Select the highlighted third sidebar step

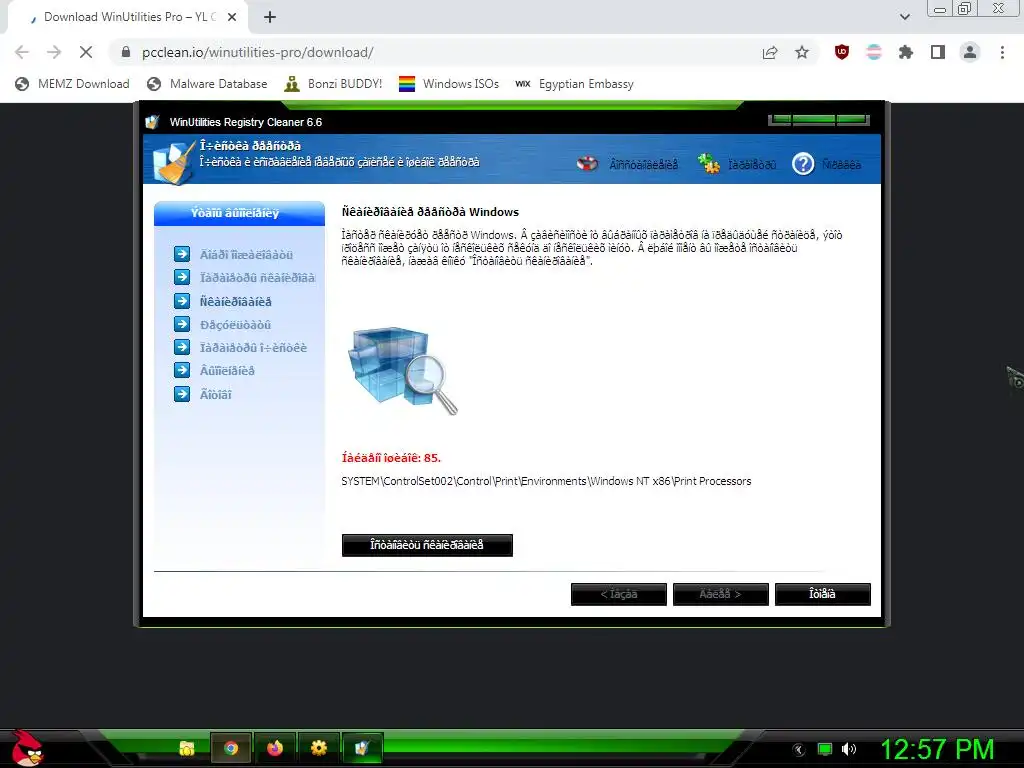click(x=223, y=301)
